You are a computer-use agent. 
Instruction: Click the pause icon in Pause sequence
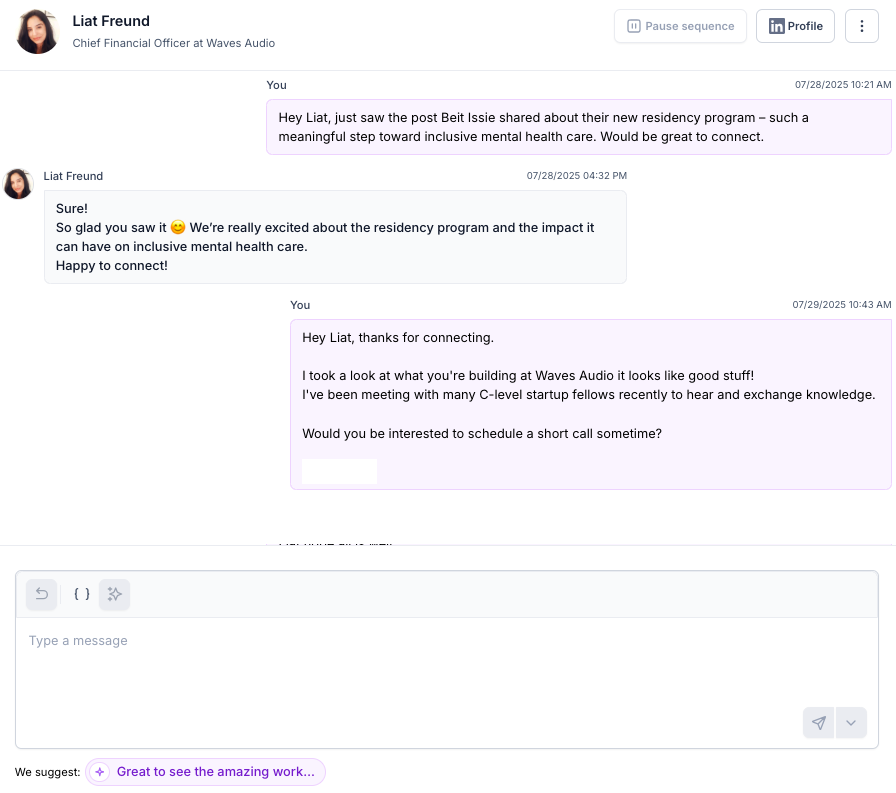634,26
